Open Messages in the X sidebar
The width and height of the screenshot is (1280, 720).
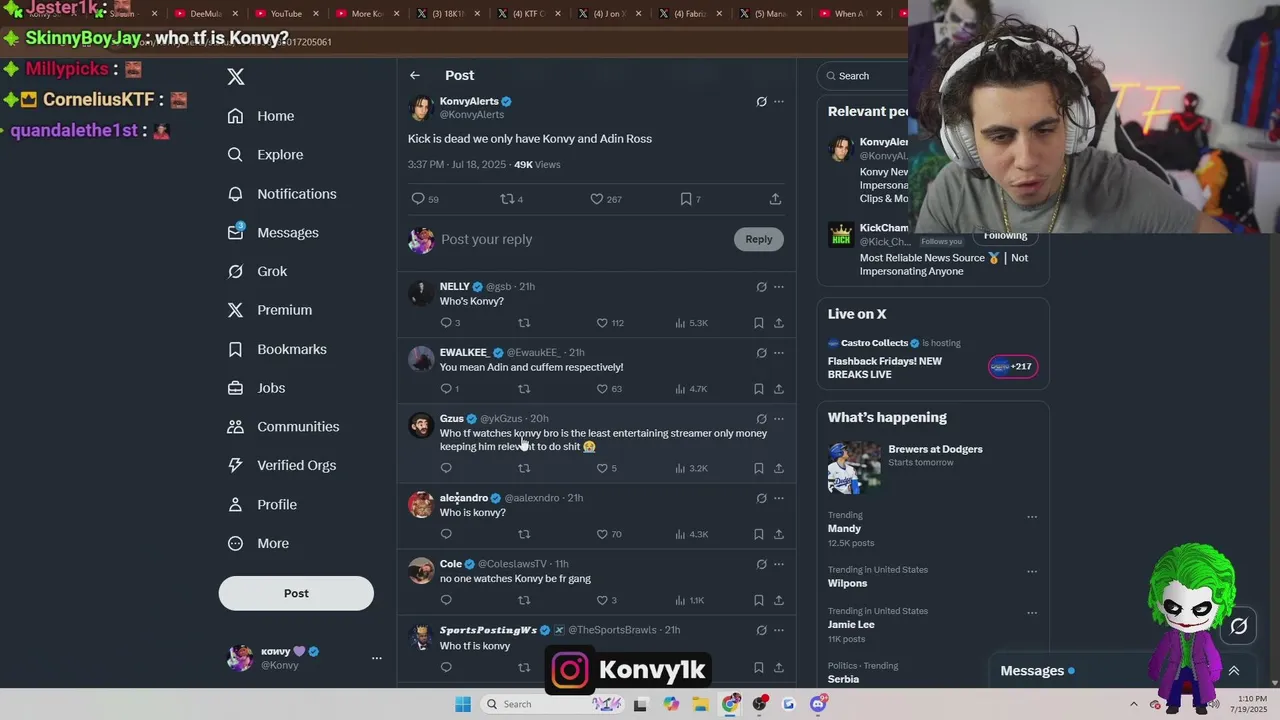point(273,233)
